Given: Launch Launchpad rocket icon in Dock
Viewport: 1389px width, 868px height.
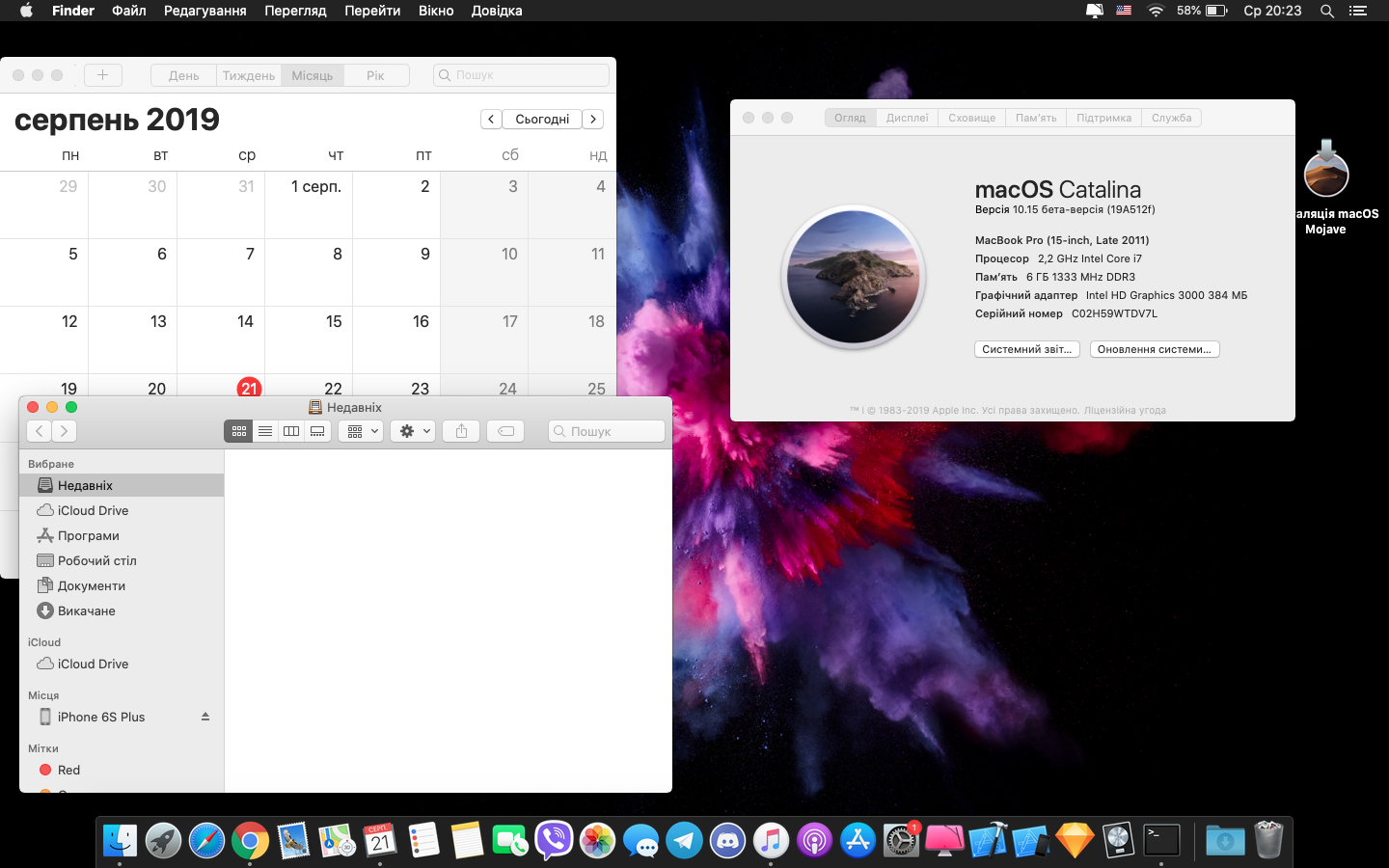Looking at the screenshot, I should [x=163, y=841].
